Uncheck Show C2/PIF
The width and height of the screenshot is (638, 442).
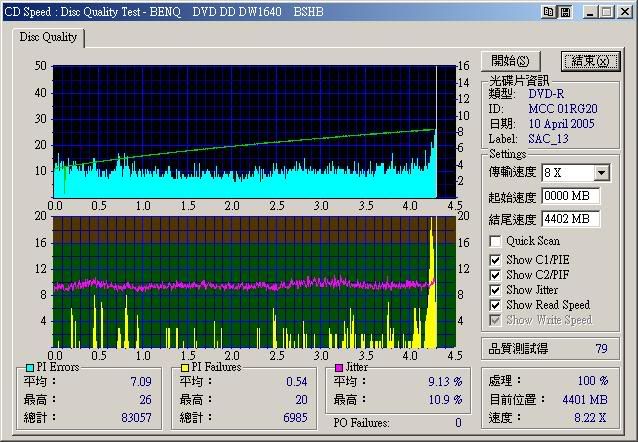click(x=495, y=275)
